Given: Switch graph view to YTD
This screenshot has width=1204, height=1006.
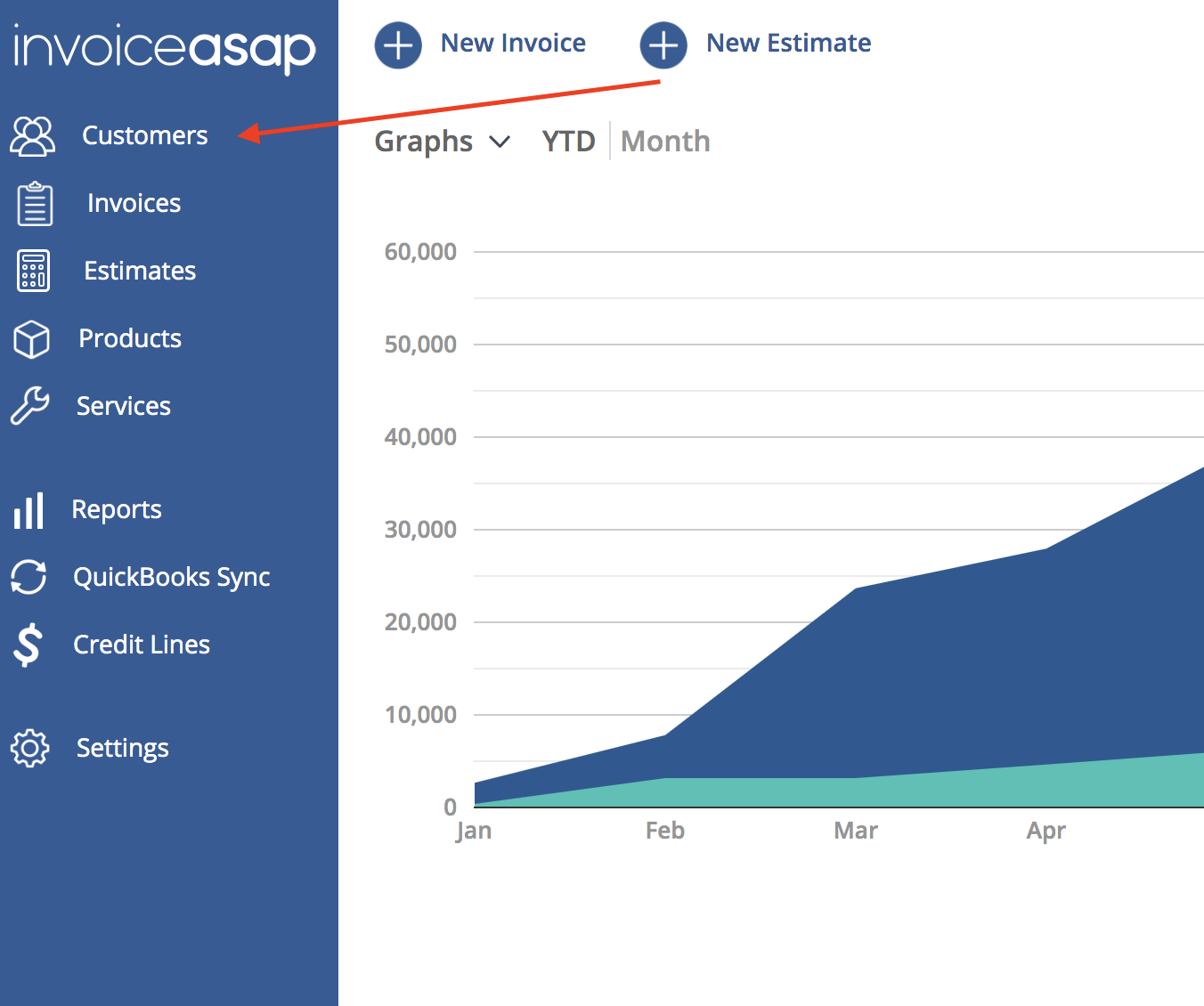Looking at the screenshot, I should [568, 142].
